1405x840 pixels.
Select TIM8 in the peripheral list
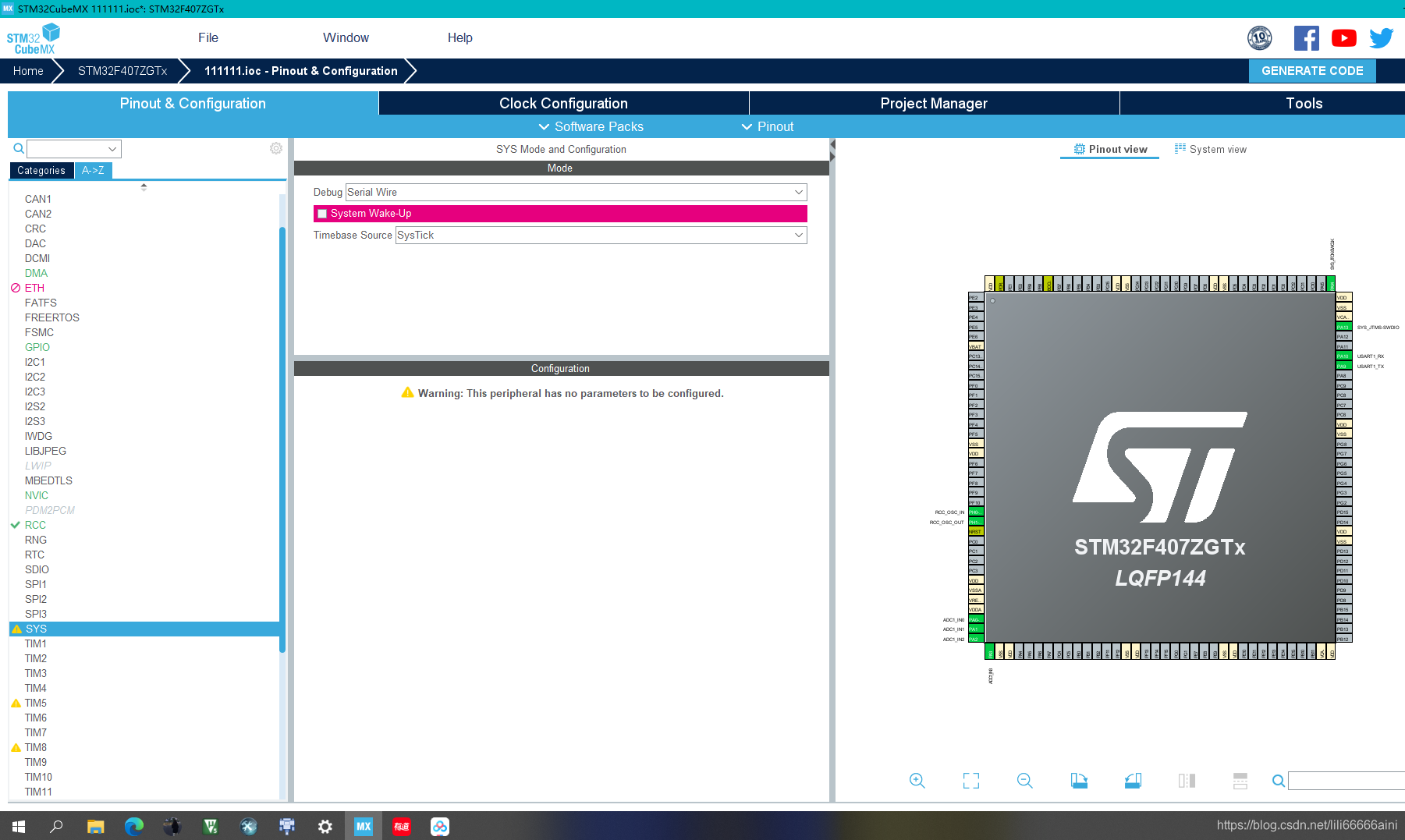[x=35, y=747]
